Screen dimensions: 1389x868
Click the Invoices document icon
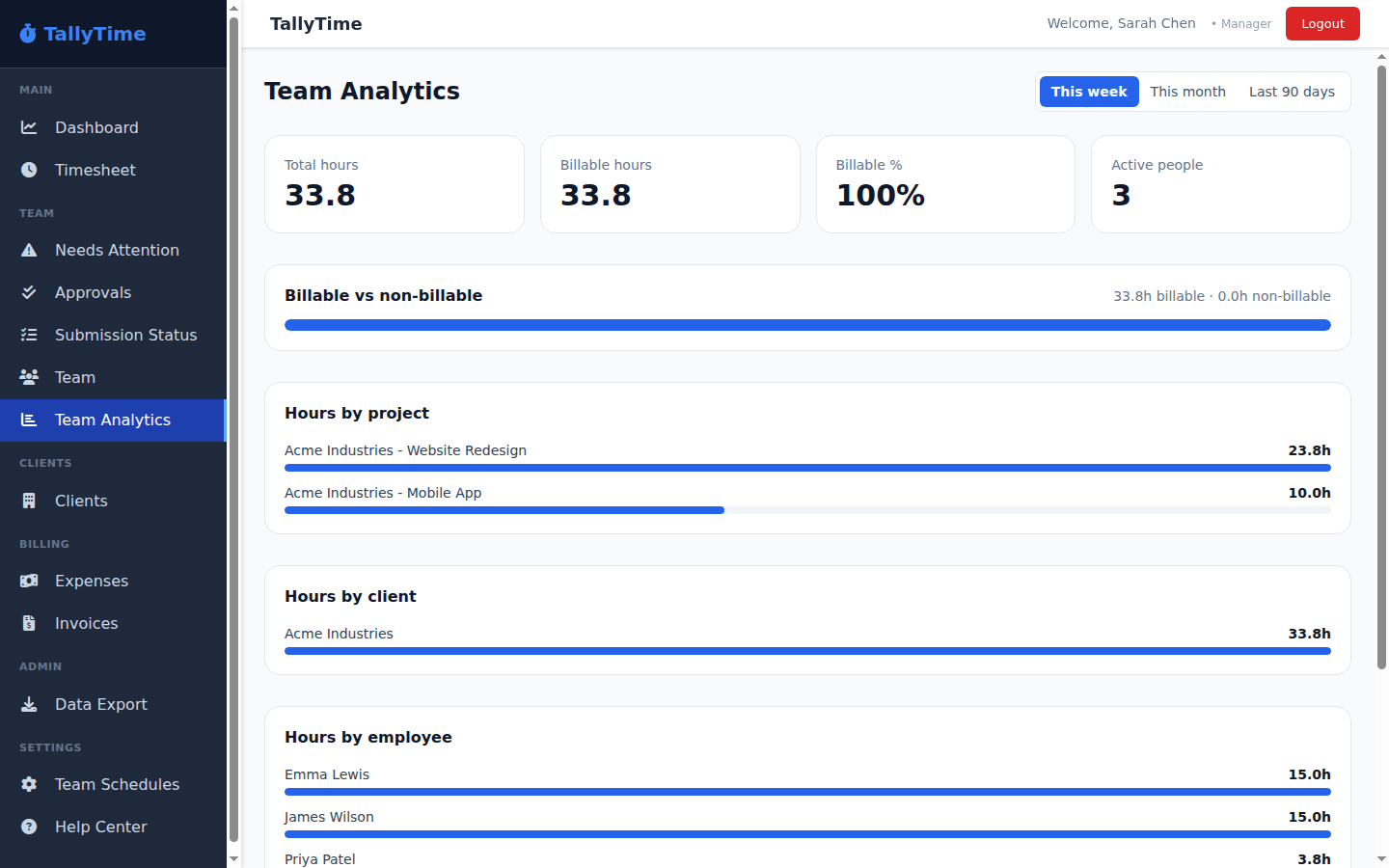(29, 623)
